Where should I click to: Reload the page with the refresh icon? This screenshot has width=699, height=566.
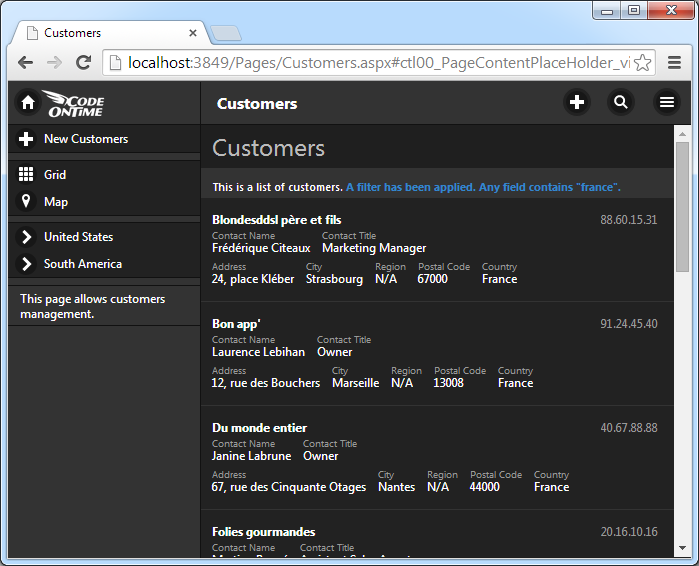click(x=84, y=63)
